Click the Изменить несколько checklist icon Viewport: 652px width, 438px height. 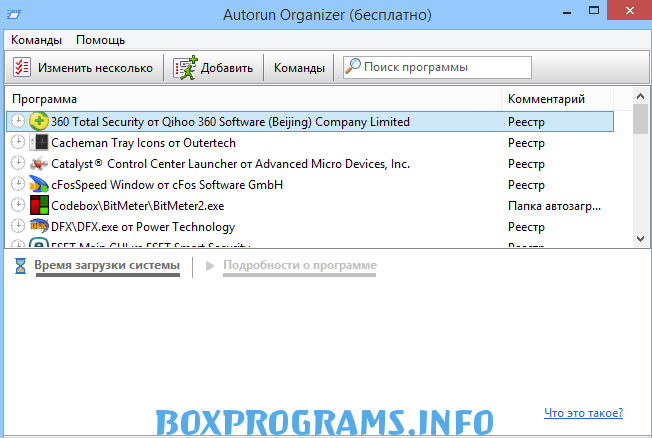coord(22,67)
